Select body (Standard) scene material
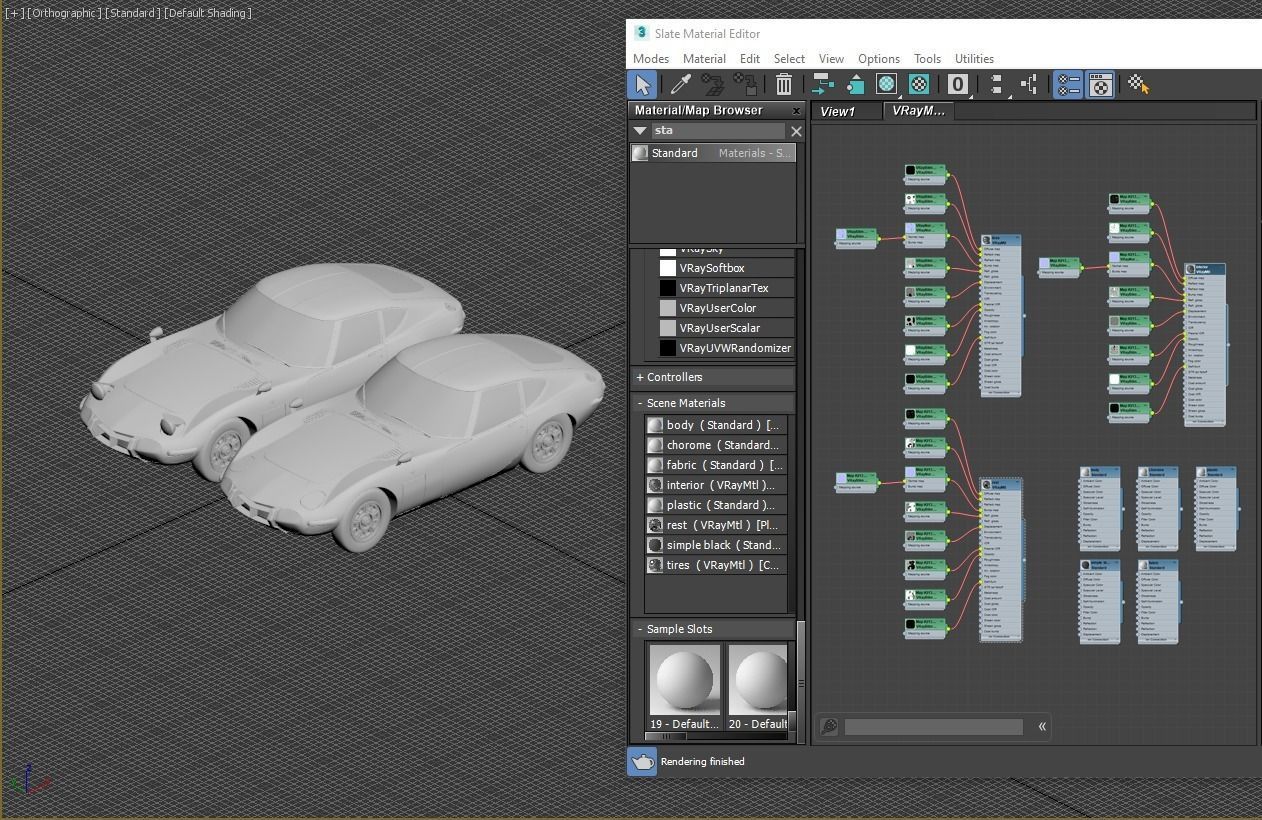 [716, 425]
